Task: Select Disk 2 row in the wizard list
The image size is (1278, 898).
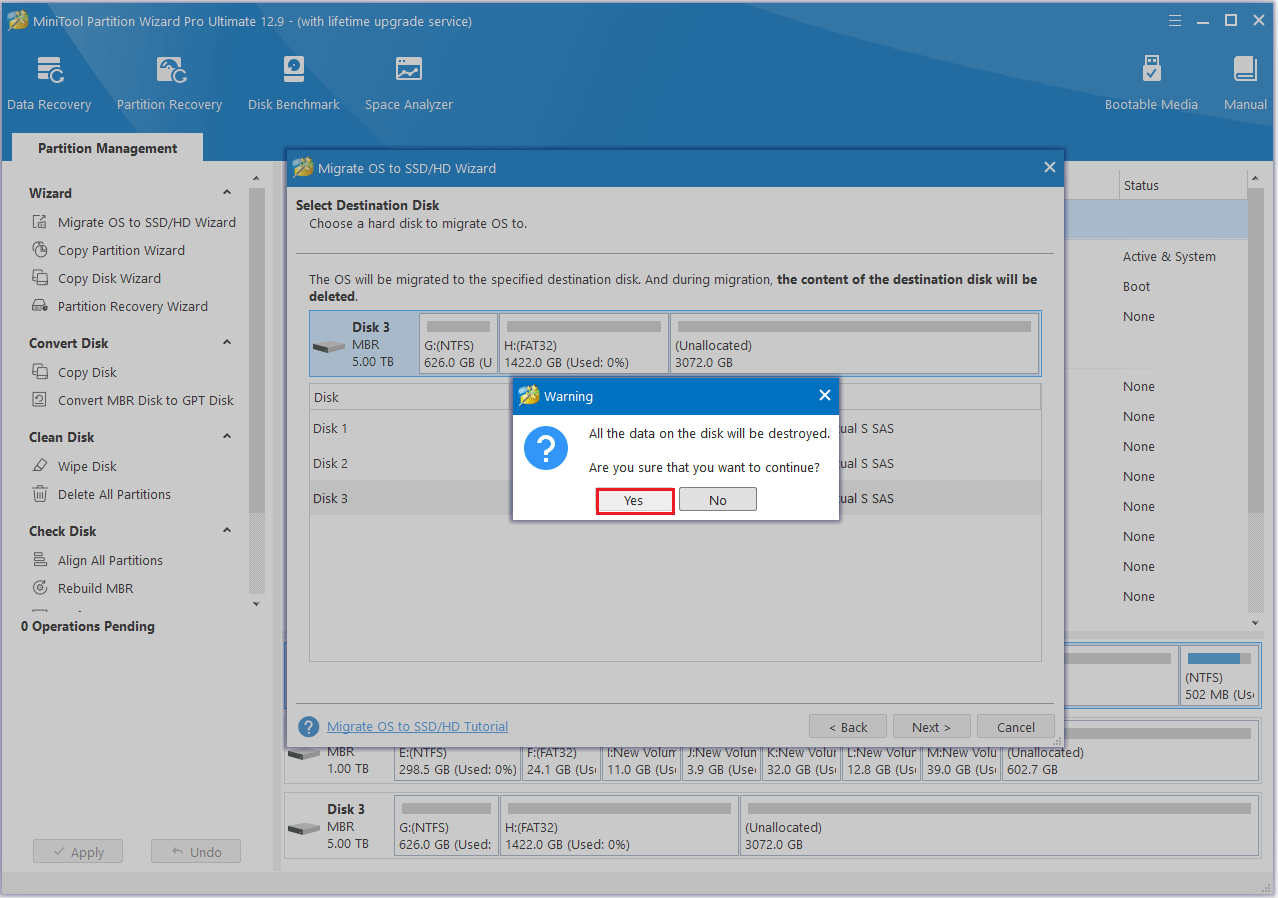Action: [675, 463]
